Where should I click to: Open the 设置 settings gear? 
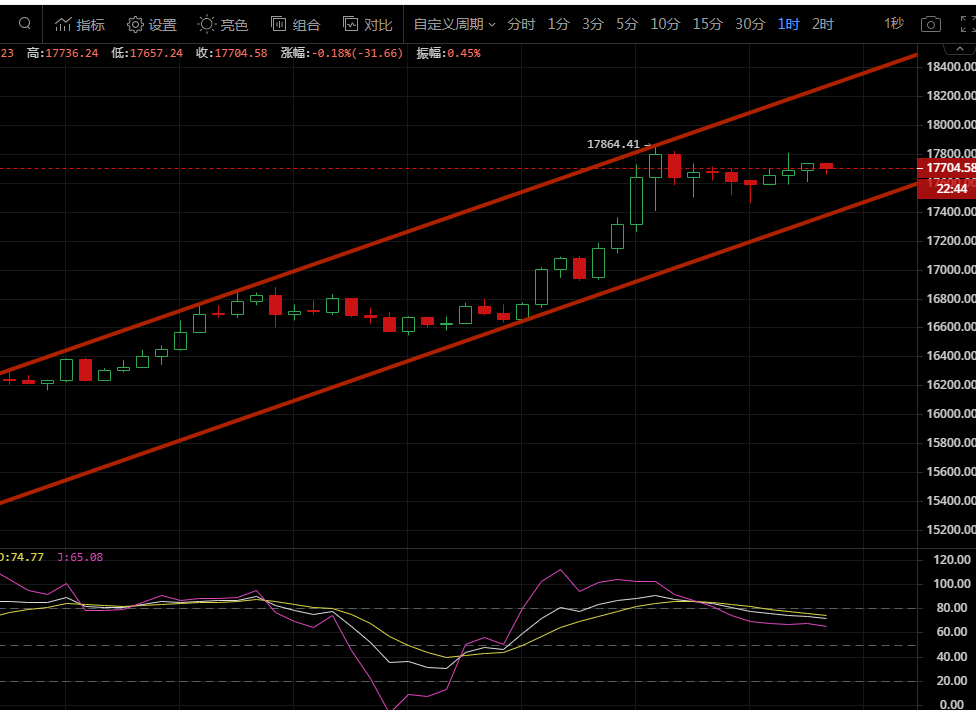click(151, 24)
